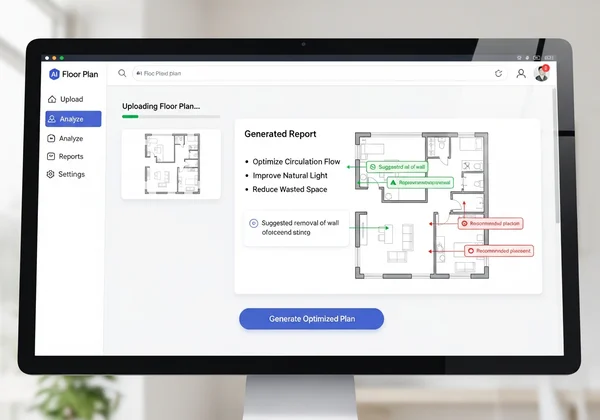Viewport: 600px width, 420px height.
Task: Click the 'Uploading Floor Plan...' label
Action: point(161,106)
